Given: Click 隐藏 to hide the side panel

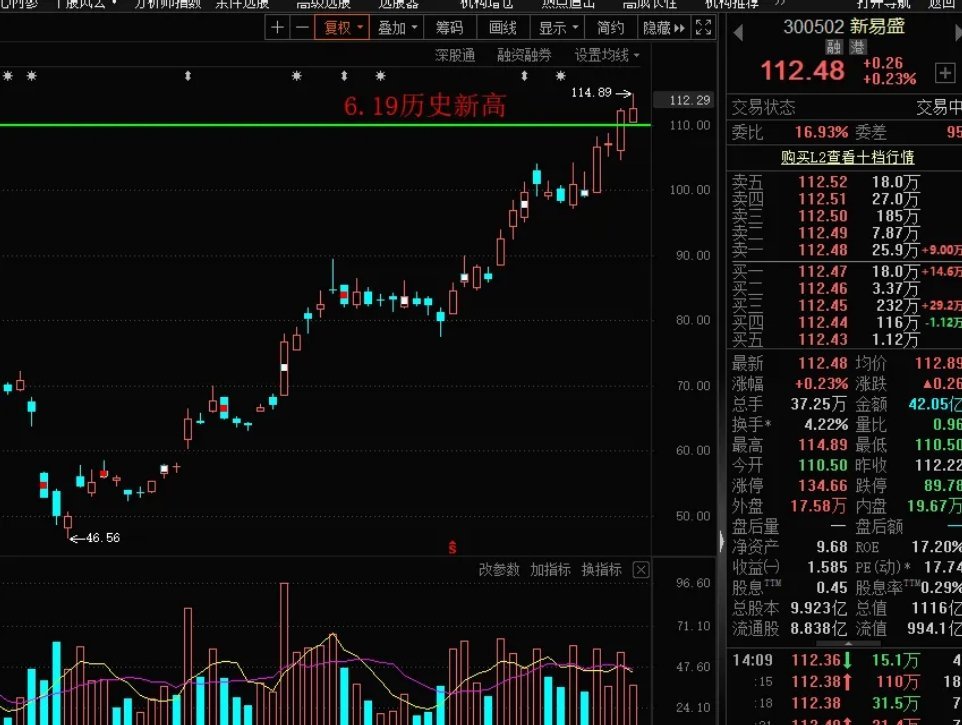Looking at the screenshot, I should click(663, 28).
